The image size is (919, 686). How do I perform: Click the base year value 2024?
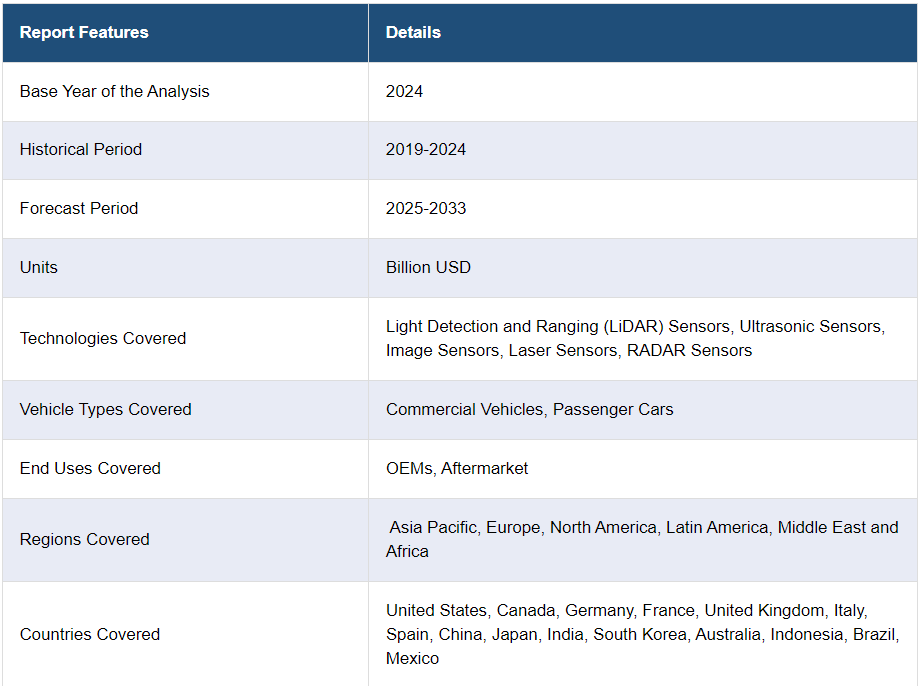404,91
